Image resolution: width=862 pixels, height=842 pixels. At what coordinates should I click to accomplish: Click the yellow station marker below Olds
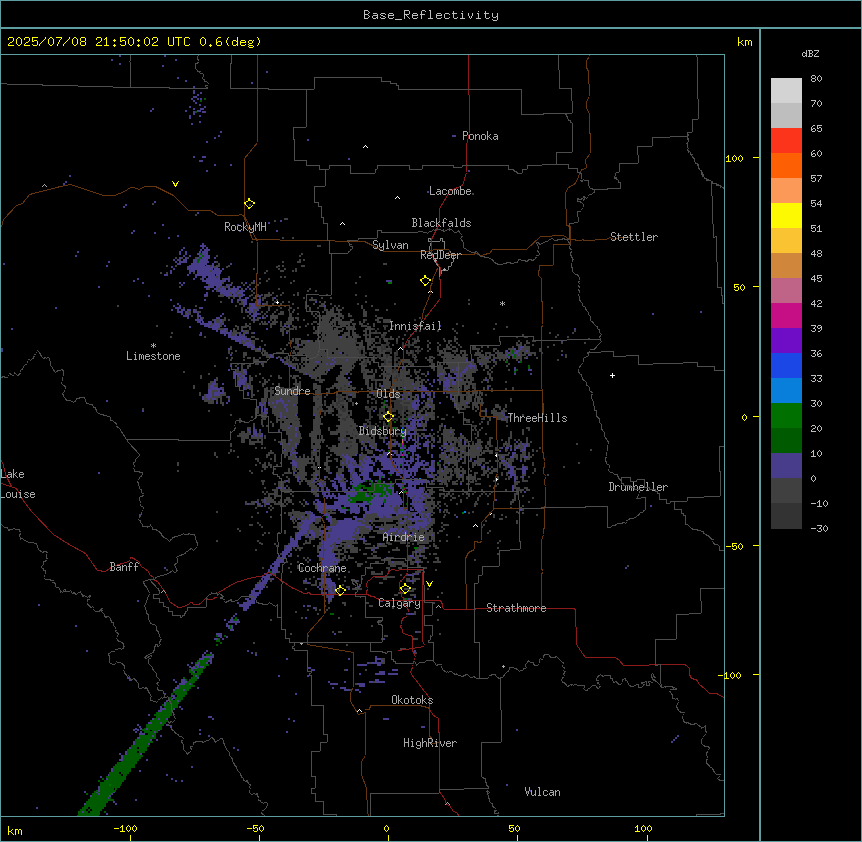tap(388, 416)
